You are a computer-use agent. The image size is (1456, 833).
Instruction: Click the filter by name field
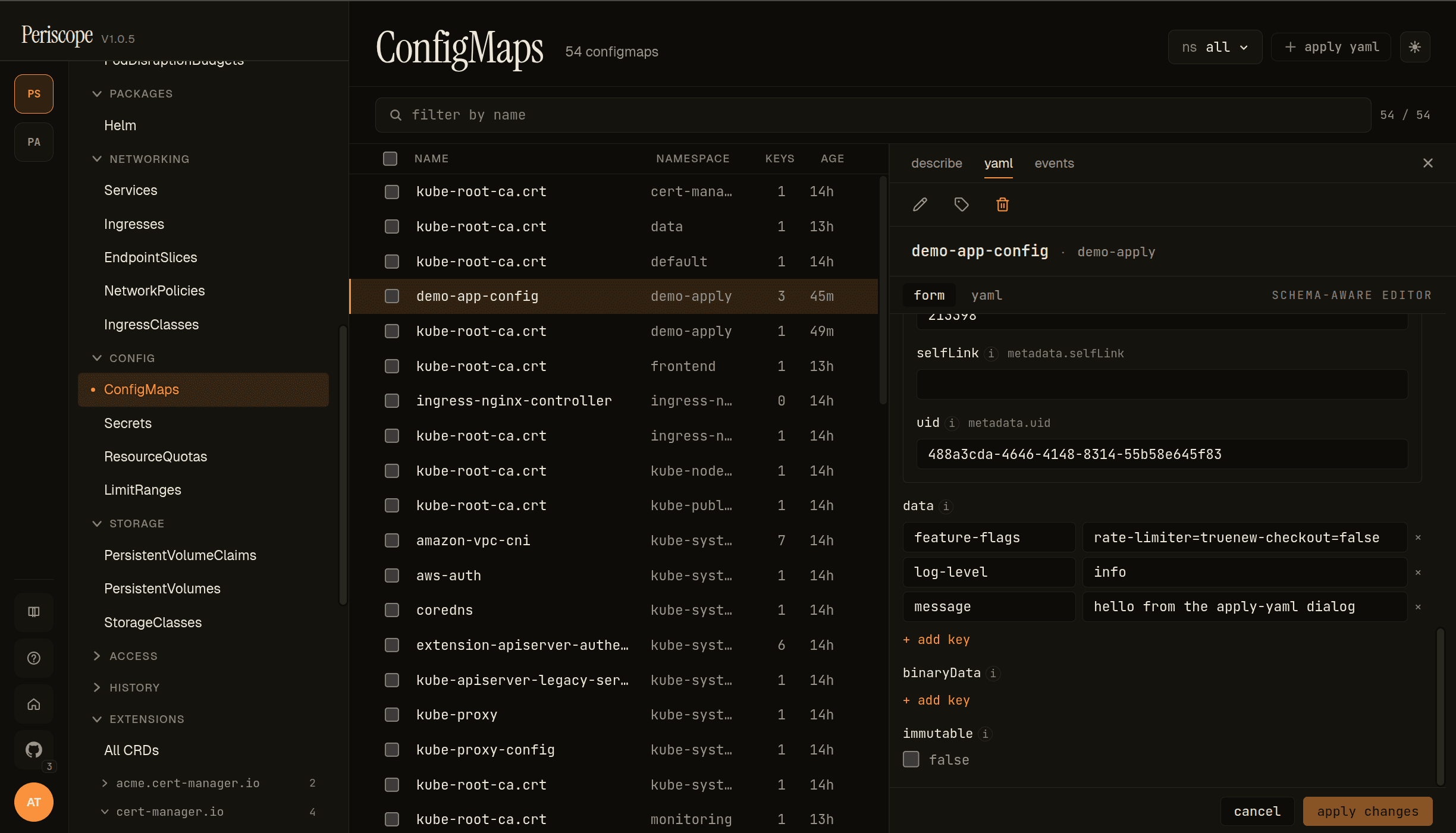coord(873,115)
